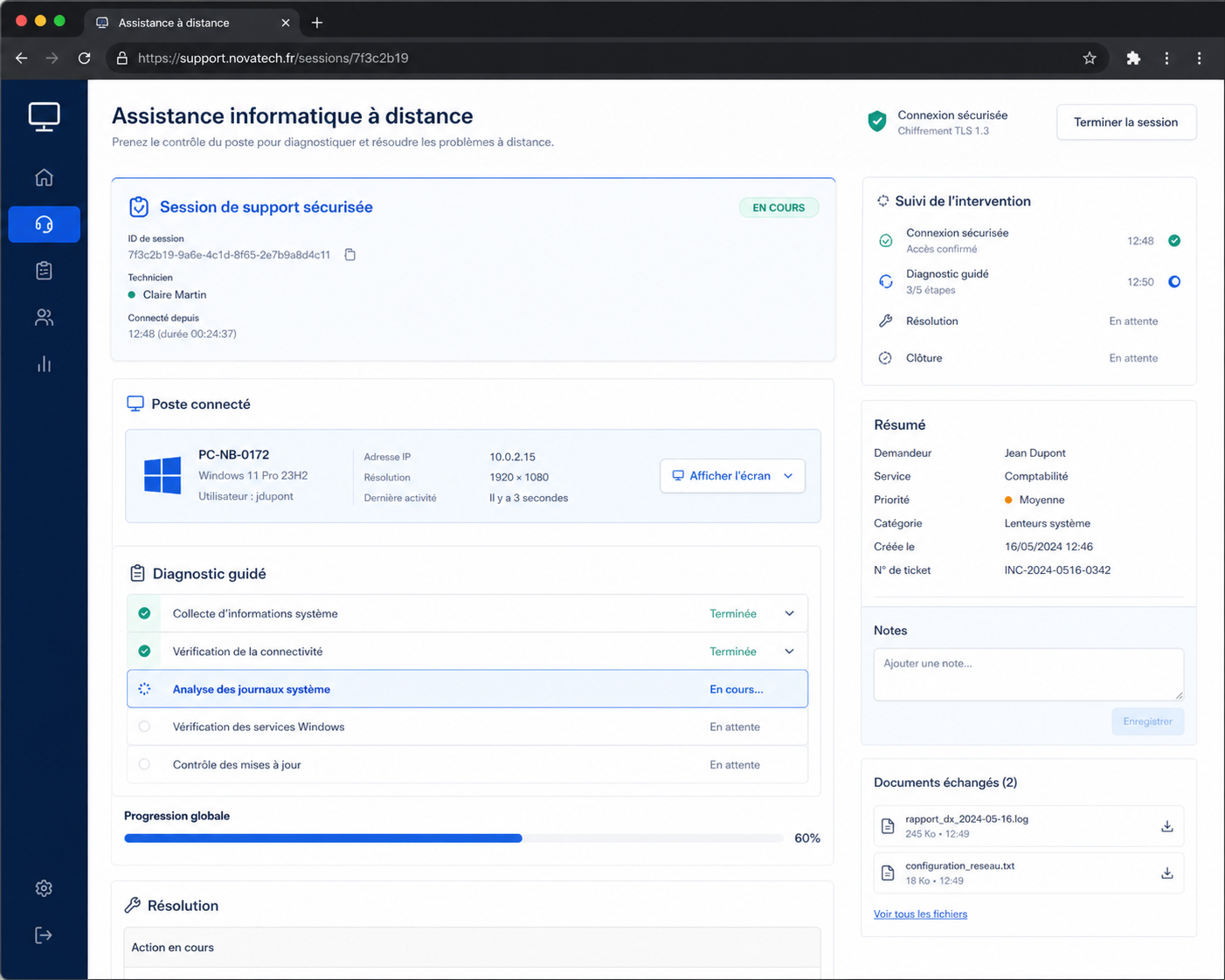The height and width of the screenshot is (980, 1225).
Task: Click the monitor logo at sidebar top
Action: pos(44,116)
